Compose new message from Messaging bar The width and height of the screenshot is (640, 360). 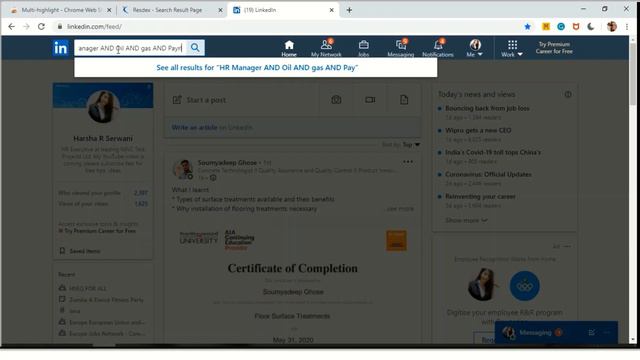coord(591,333)
